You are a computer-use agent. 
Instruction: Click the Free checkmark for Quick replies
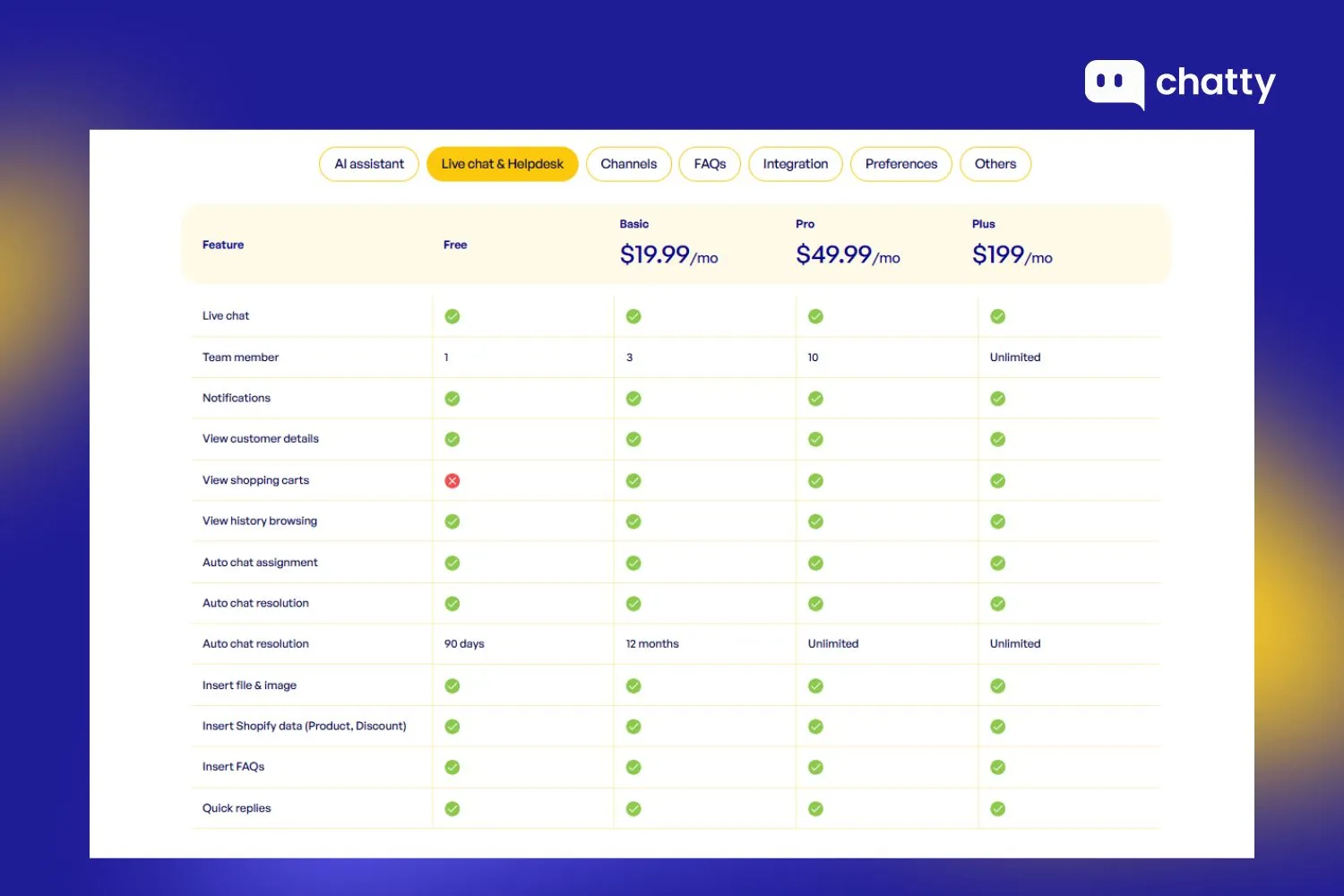tap(452, 809)
